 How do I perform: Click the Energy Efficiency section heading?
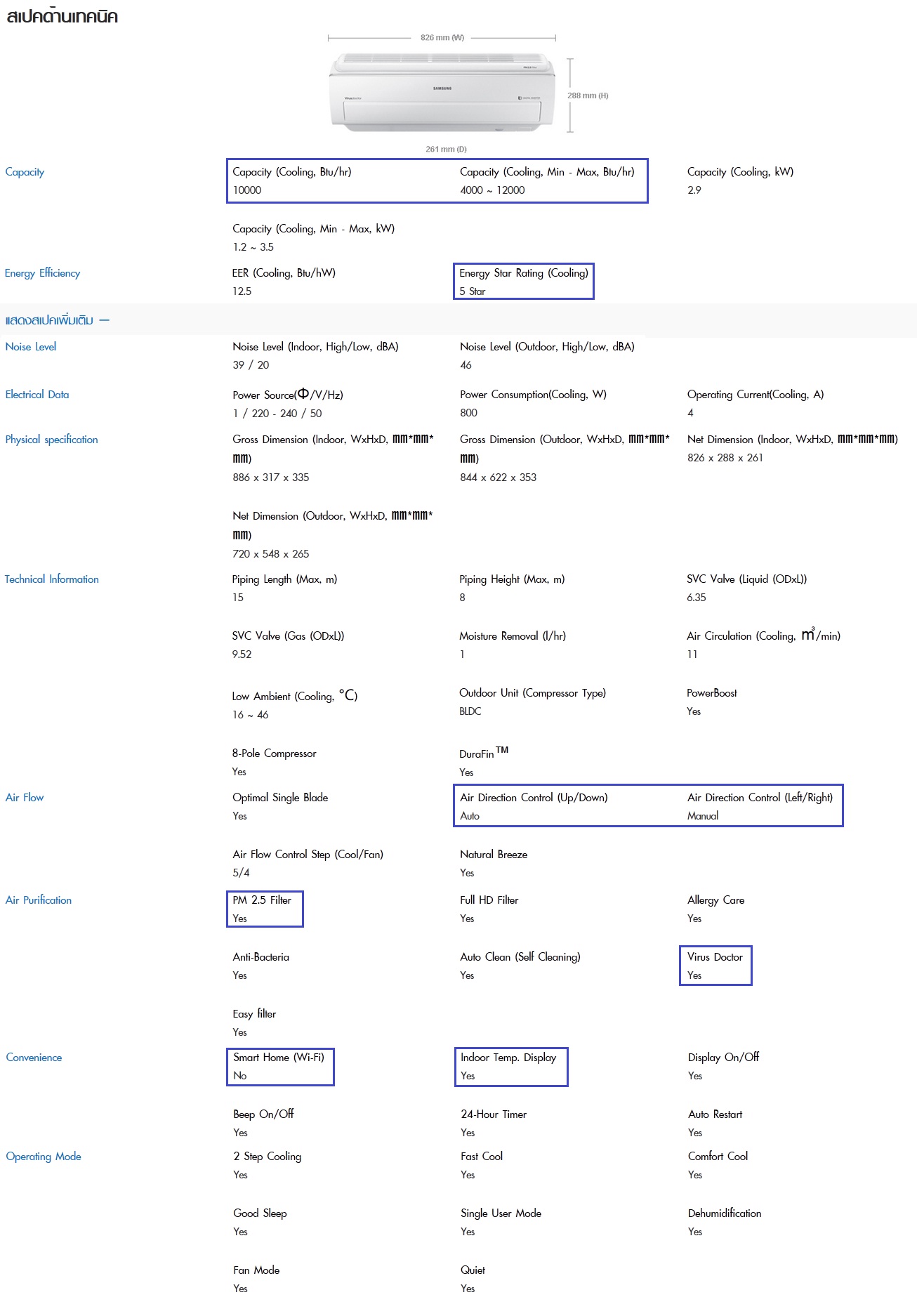pyautogui.click(x=42, y=273)
